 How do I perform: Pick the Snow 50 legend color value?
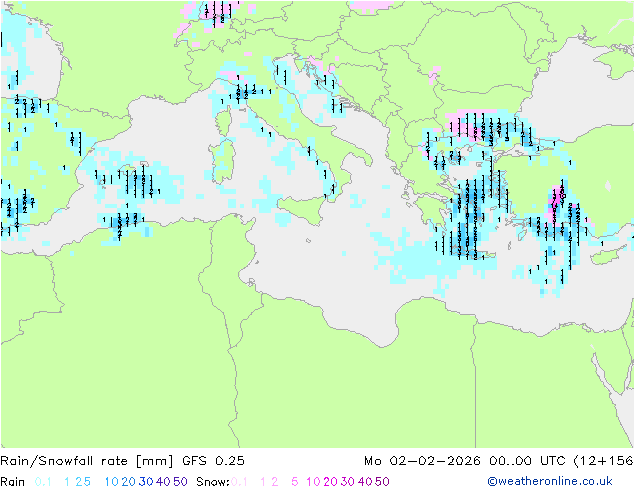382,482
